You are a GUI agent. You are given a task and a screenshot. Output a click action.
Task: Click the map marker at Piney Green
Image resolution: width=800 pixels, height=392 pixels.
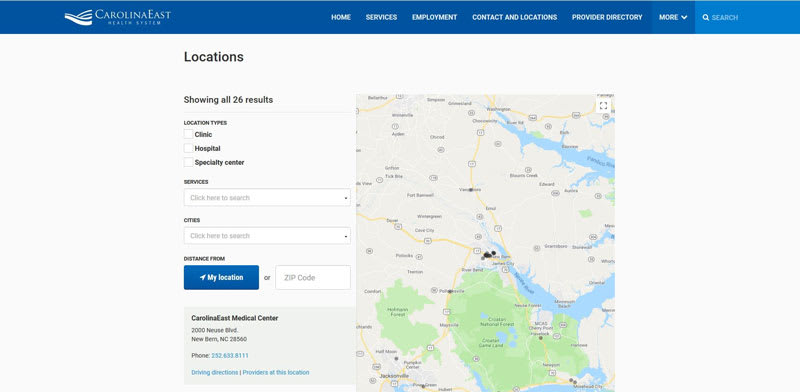point(423,386)
